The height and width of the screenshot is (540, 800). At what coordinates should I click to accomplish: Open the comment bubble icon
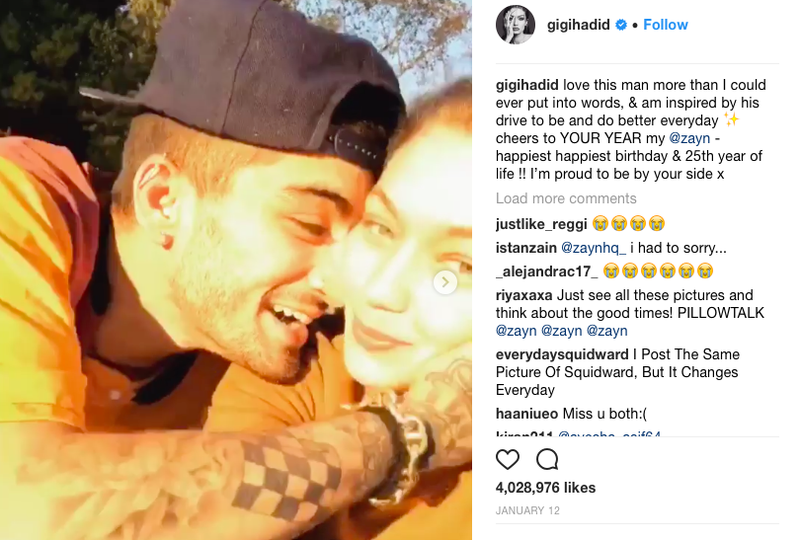[547, 459]
